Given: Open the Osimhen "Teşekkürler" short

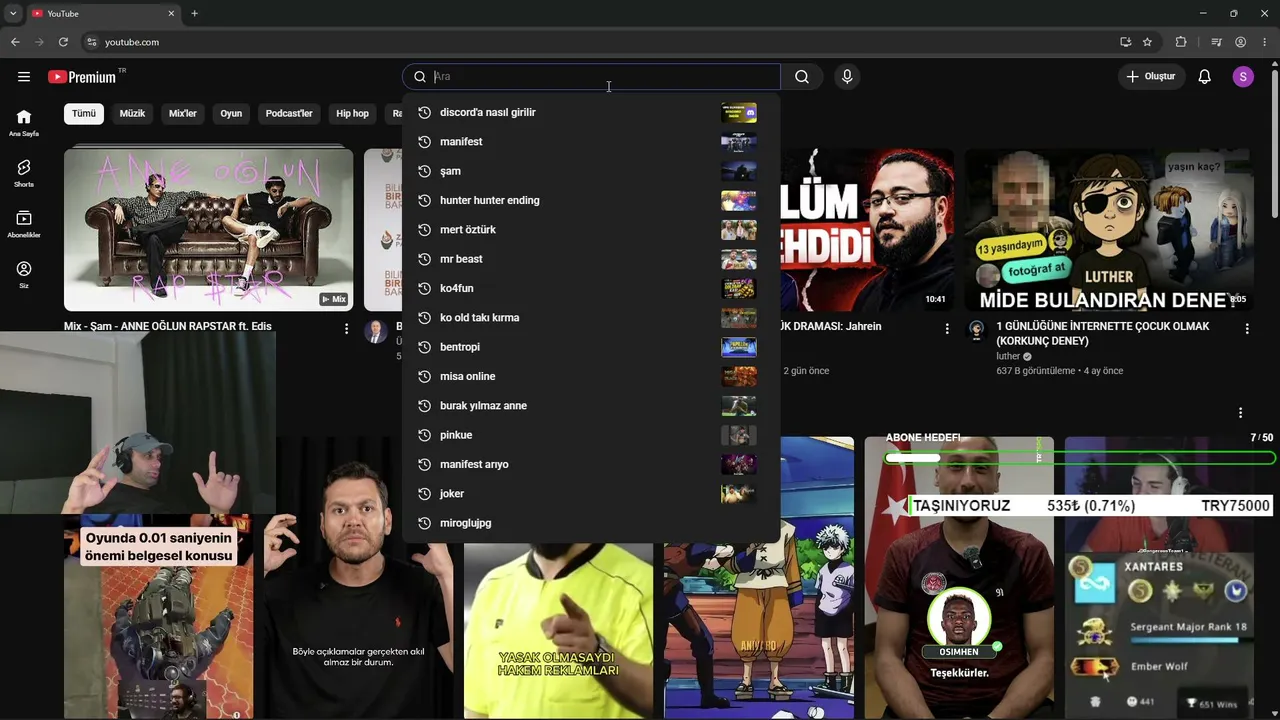Looking at the screenshot, I should coord(959,578).
